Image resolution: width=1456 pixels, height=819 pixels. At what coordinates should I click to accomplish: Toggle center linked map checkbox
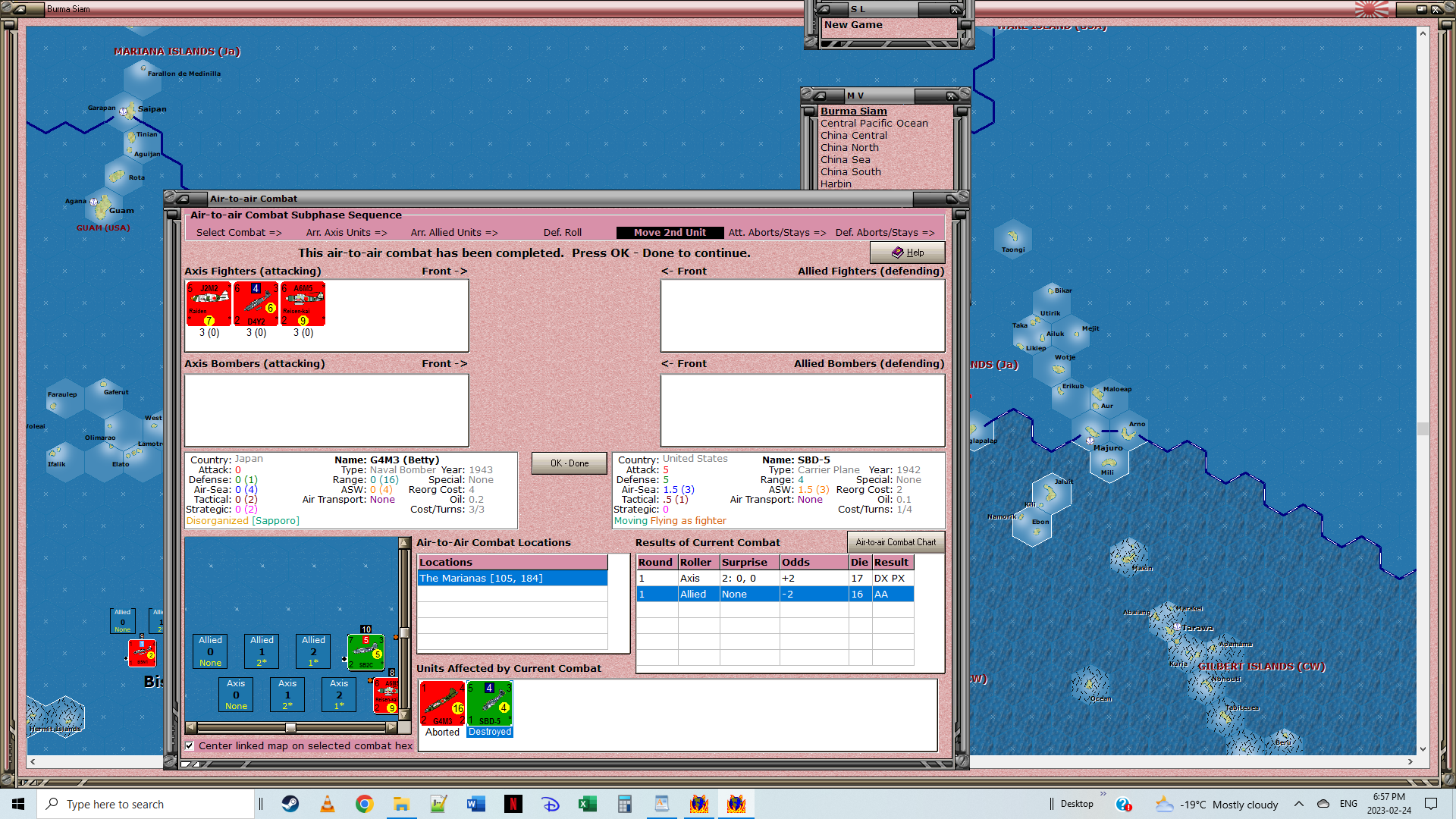click(x=190, y=746)
